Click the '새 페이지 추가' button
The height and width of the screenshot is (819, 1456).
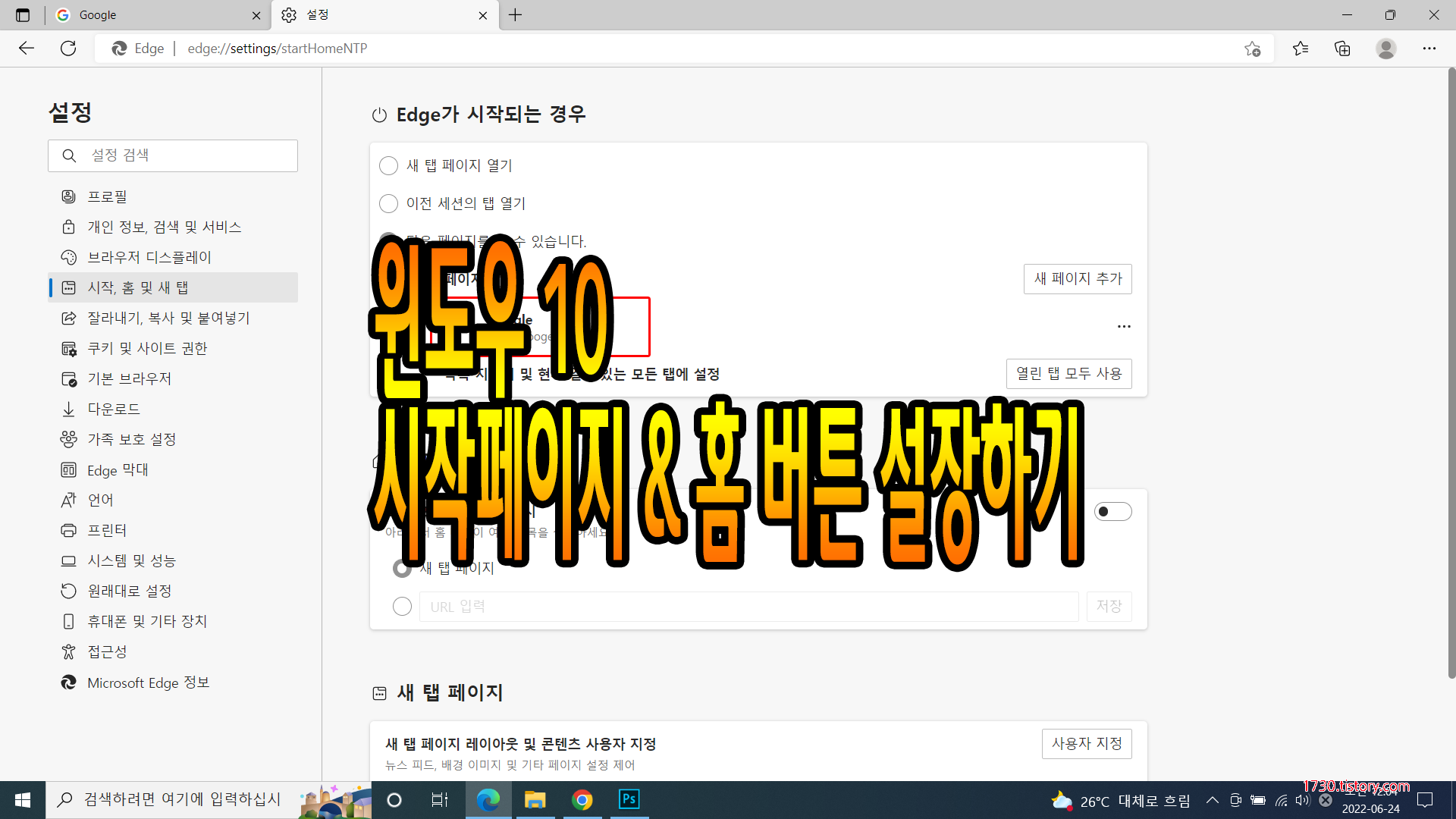(1077, 278)
